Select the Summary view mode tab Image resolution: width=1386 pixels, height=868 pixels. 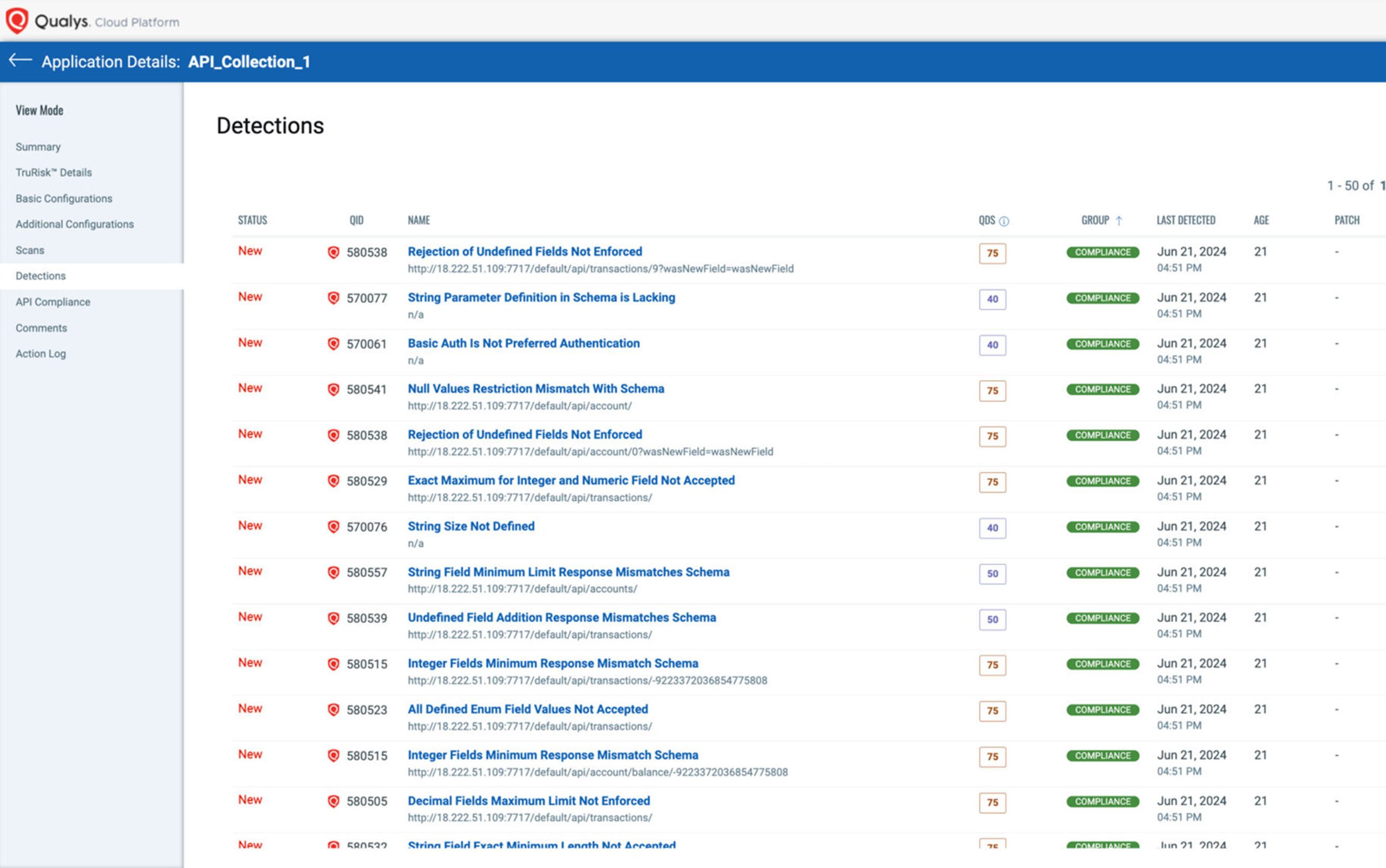click(x=38, y=146)
